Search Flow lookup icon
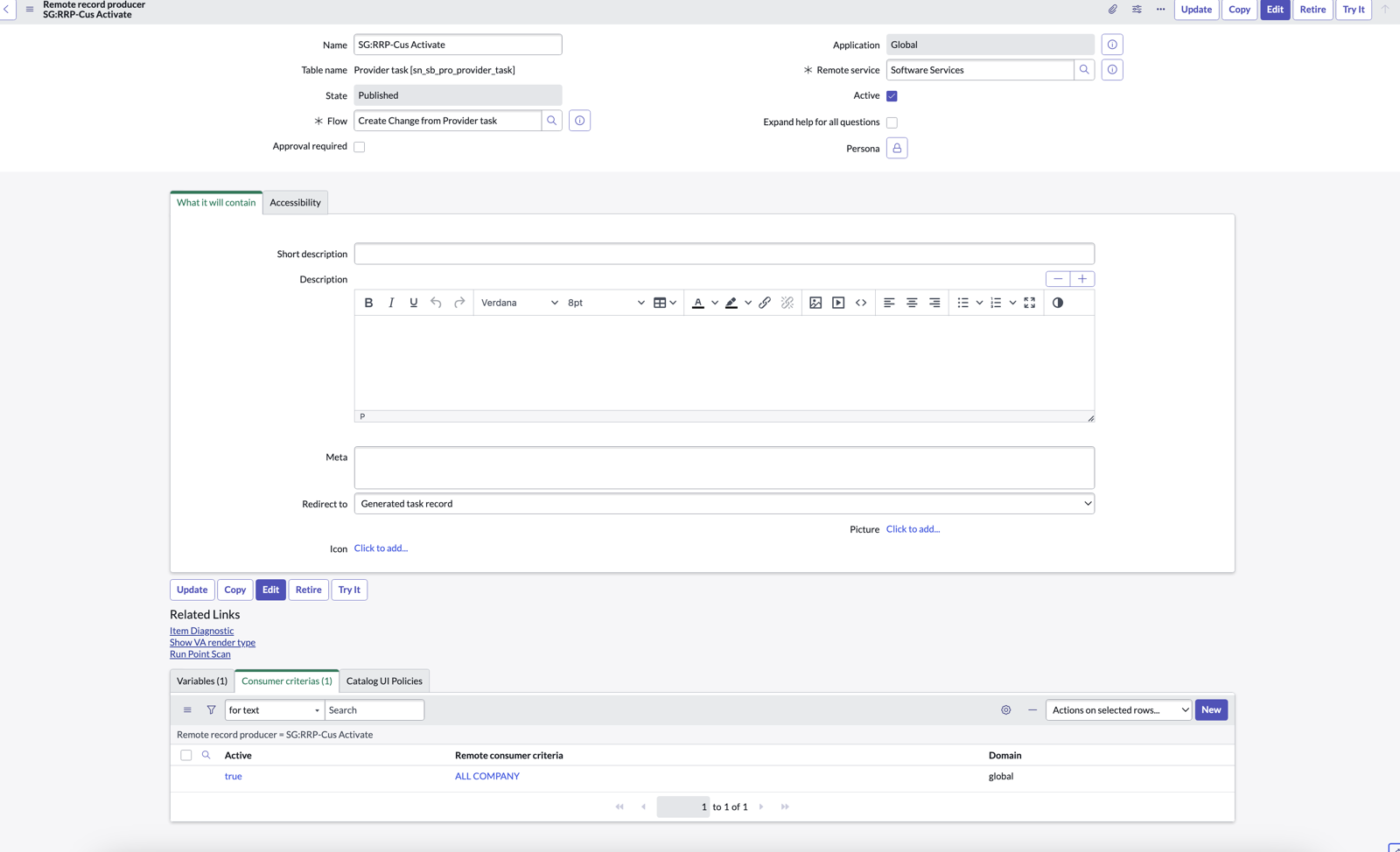The image size is (1400, 852). pyautogui.click(x=552, y=121)
